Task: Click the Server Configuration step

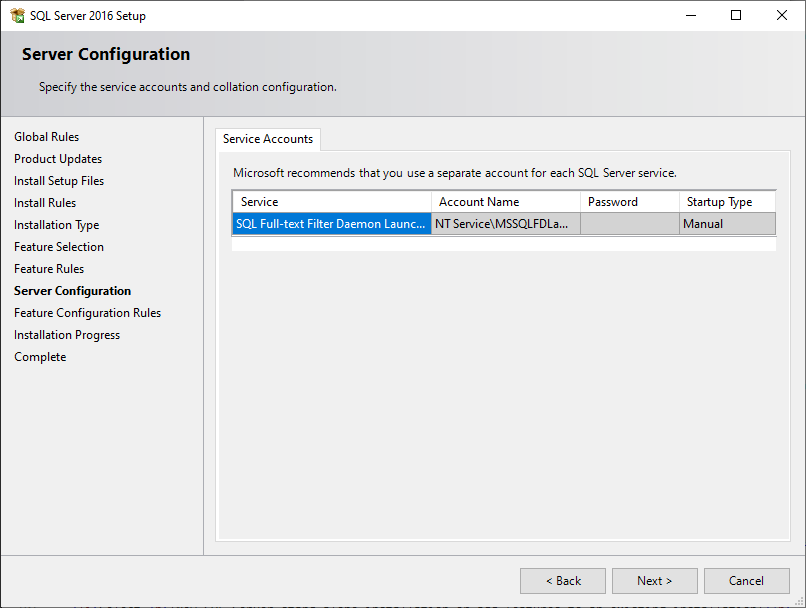Action: [x=72, y=290]
